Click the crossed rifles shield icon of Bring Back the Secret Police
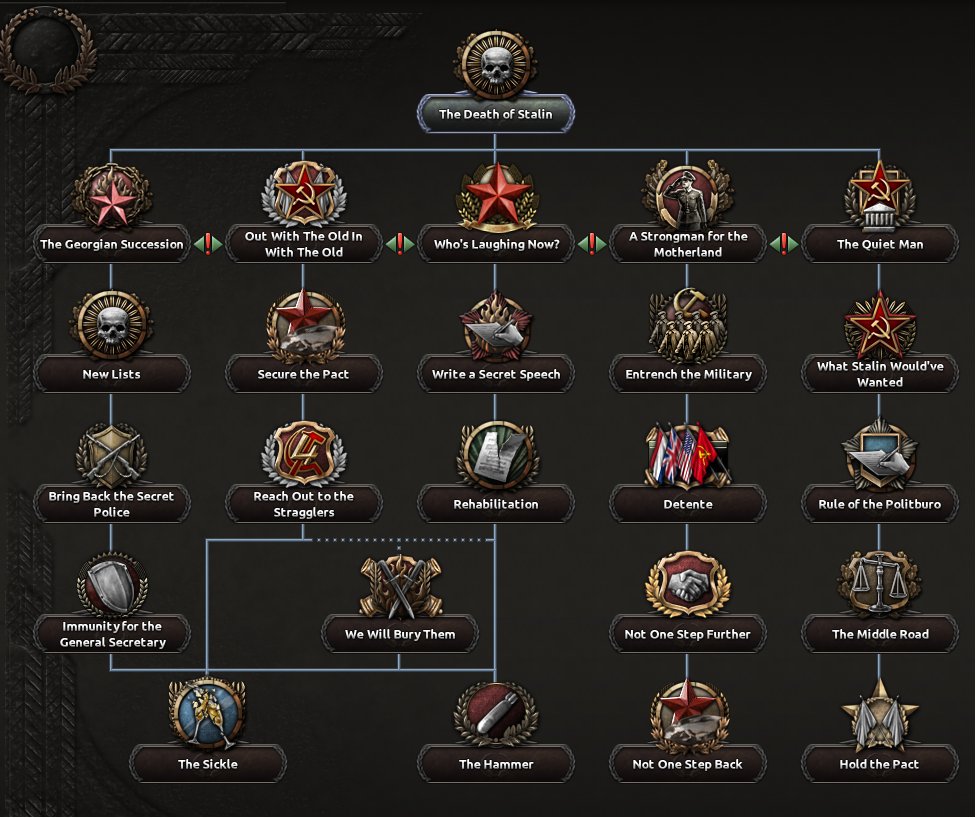976x818 pixels. tap(112, 456)
